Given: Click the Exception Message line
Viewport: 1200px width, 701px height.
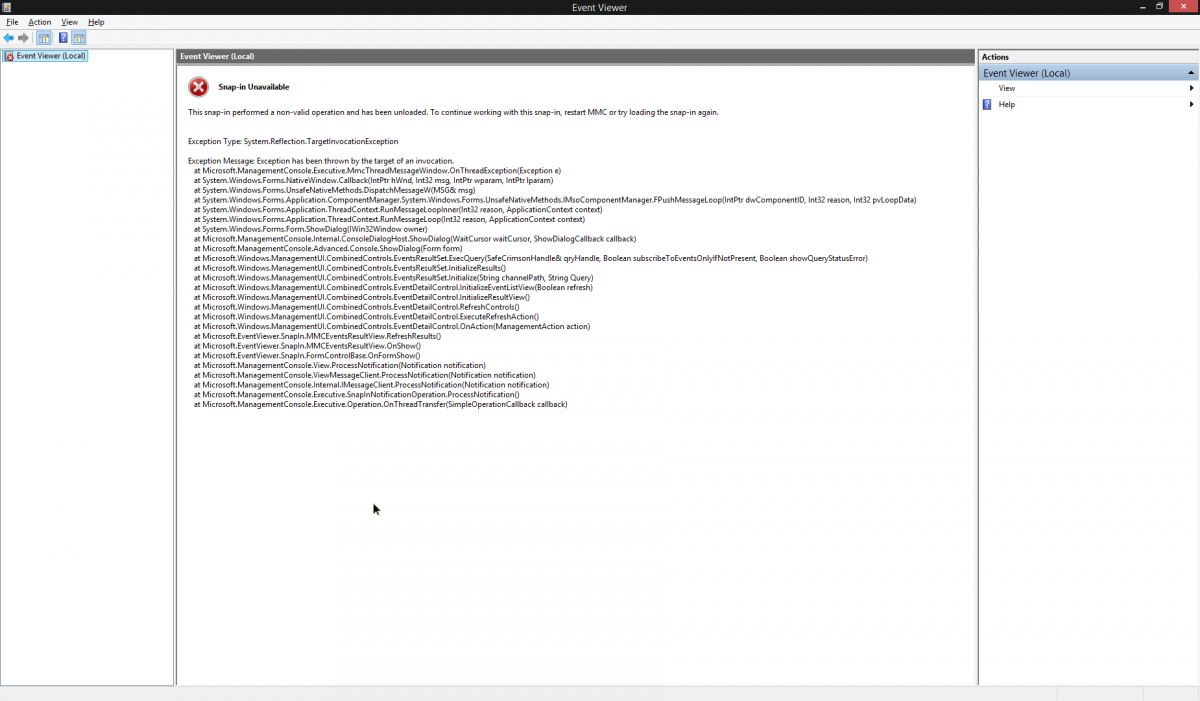Looking at the screenshot, I should (321, 161).
